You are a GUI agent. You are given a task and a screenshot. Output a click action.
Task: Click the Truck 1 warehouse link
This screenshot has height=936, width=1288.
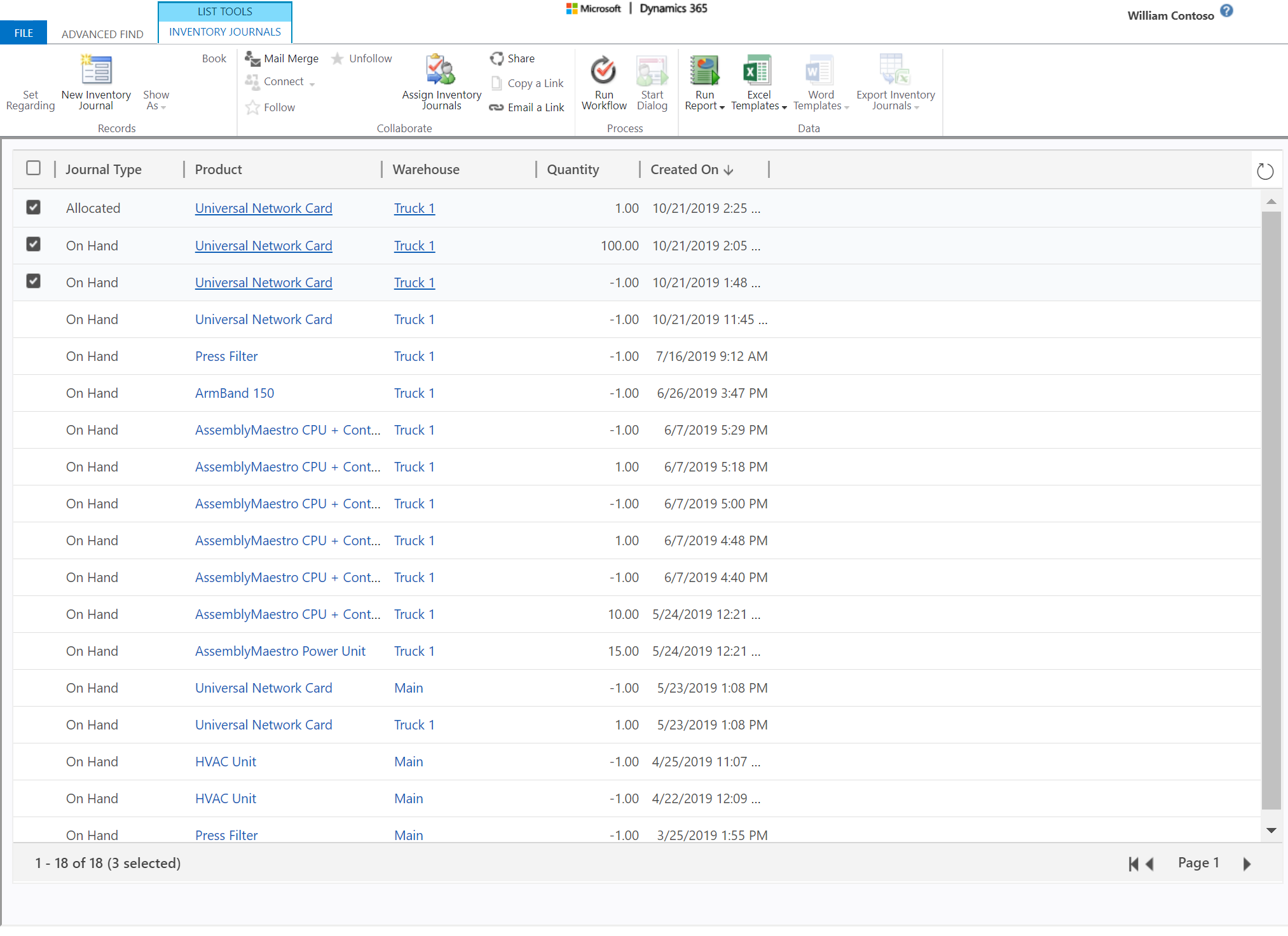pyautogui.click(x=414, y=207)
